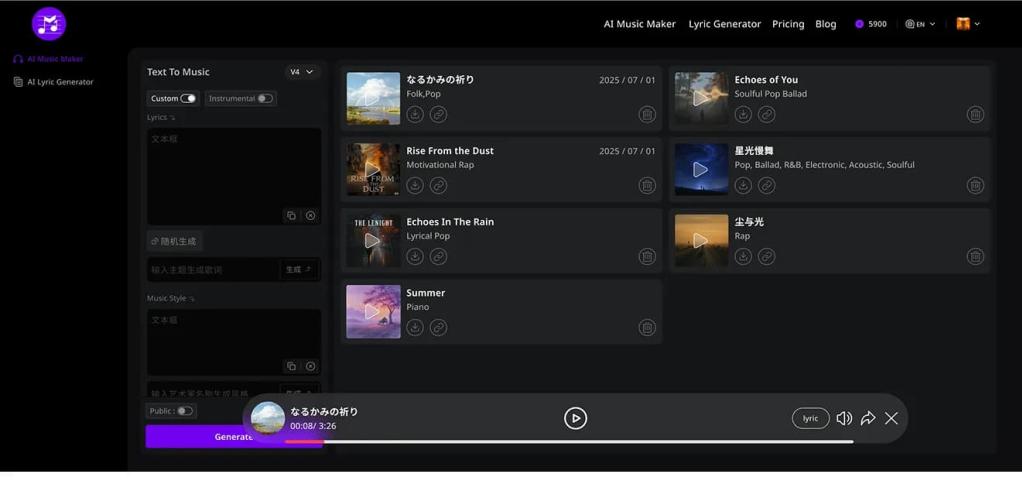The height and width of the screenshot is (480, 1022).
Task: Go to the Pricing page
Action: point(788,24)
